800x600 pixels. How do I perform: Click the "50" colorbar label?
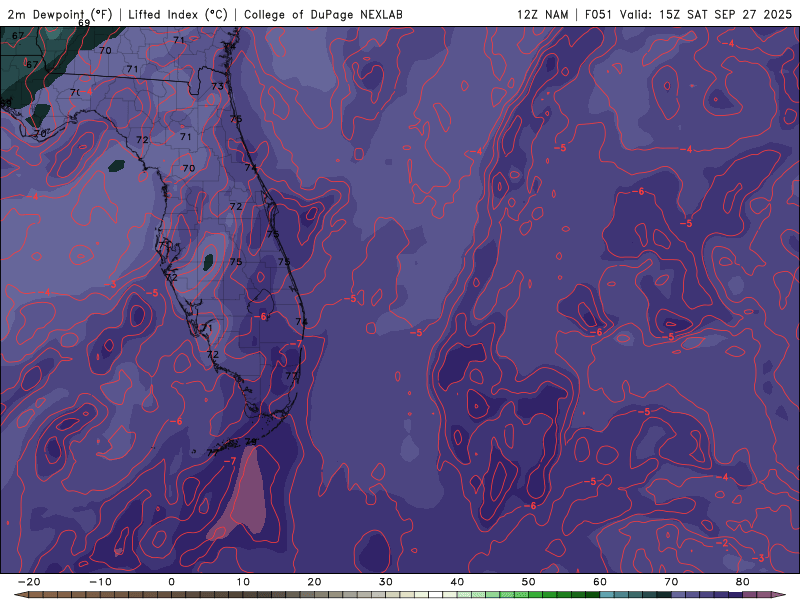[x=529, y=582]
